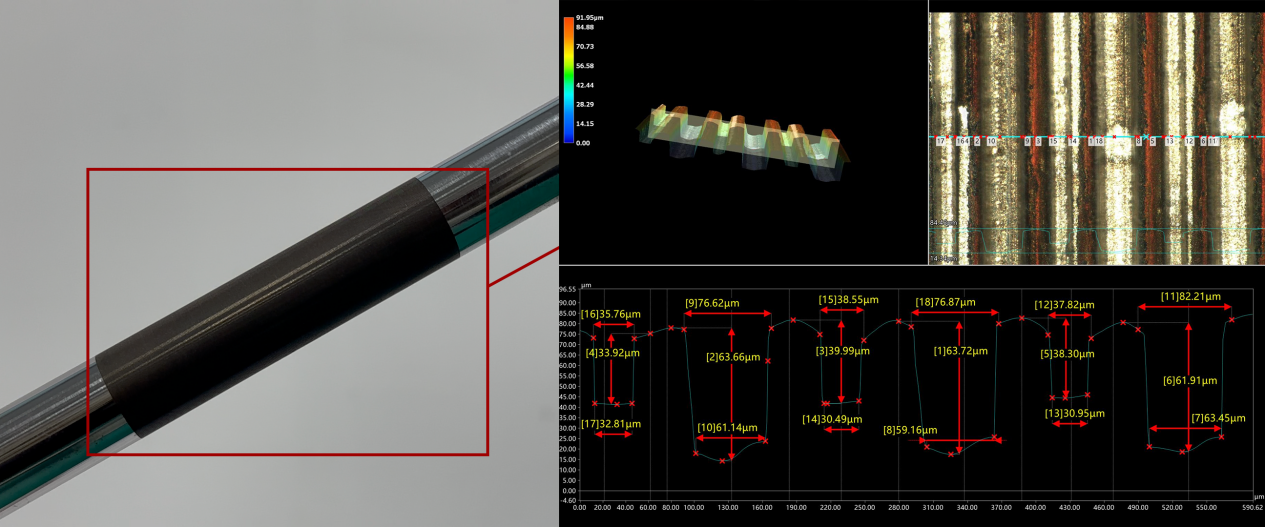Click point marker 11 on the micrograph line
The width and height of the screenshot is (1265, 527).
tap(1214, 141)
